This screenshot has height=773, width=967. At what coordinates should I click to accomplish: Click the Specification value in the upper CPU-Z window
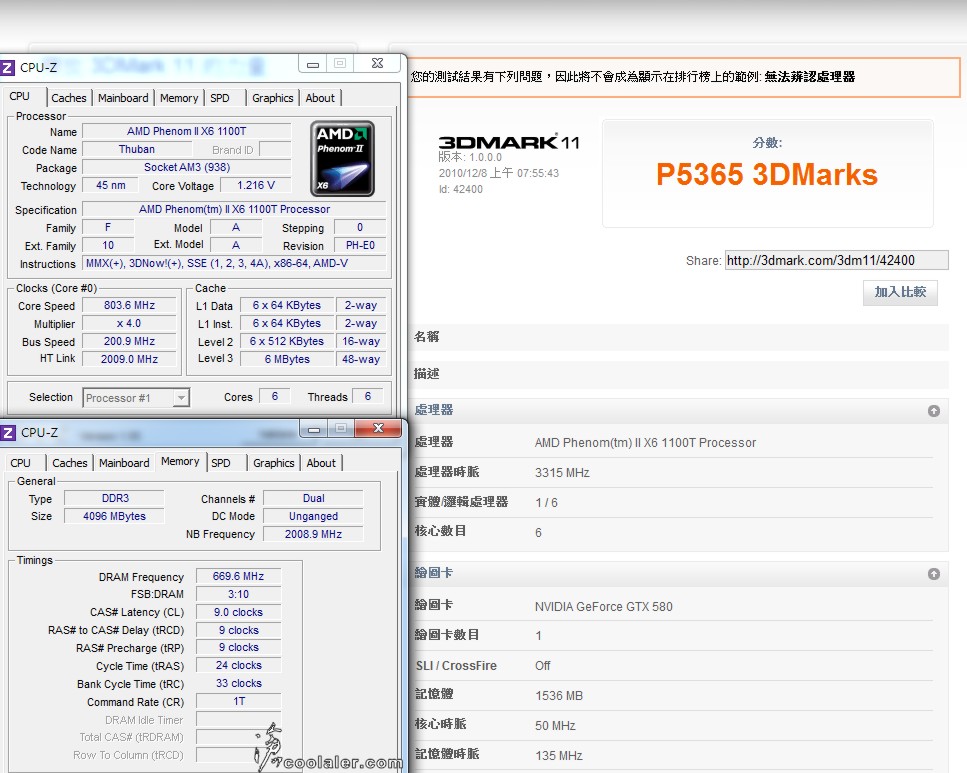click(x=234, y=209)
